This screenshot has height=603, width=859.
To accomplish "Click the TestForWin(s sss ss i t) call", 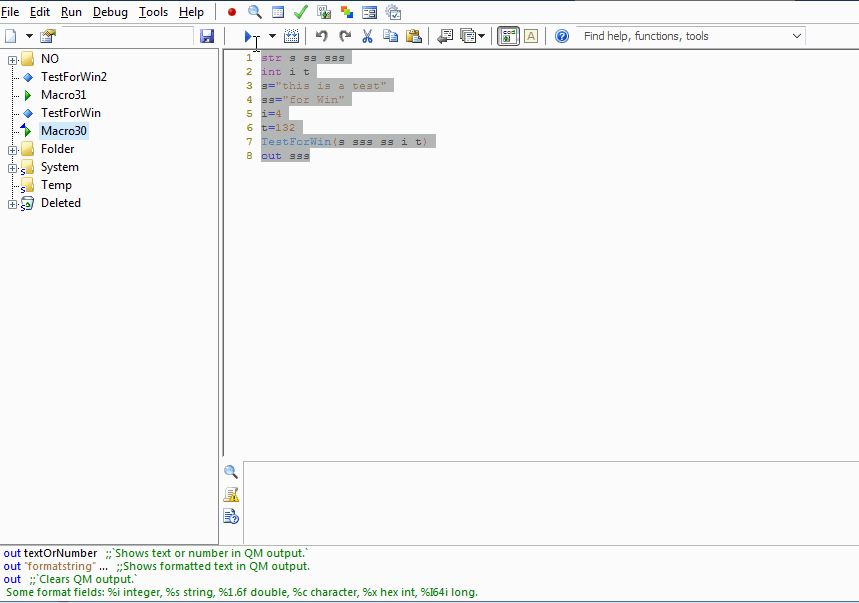I will click(x=345, y=141).
